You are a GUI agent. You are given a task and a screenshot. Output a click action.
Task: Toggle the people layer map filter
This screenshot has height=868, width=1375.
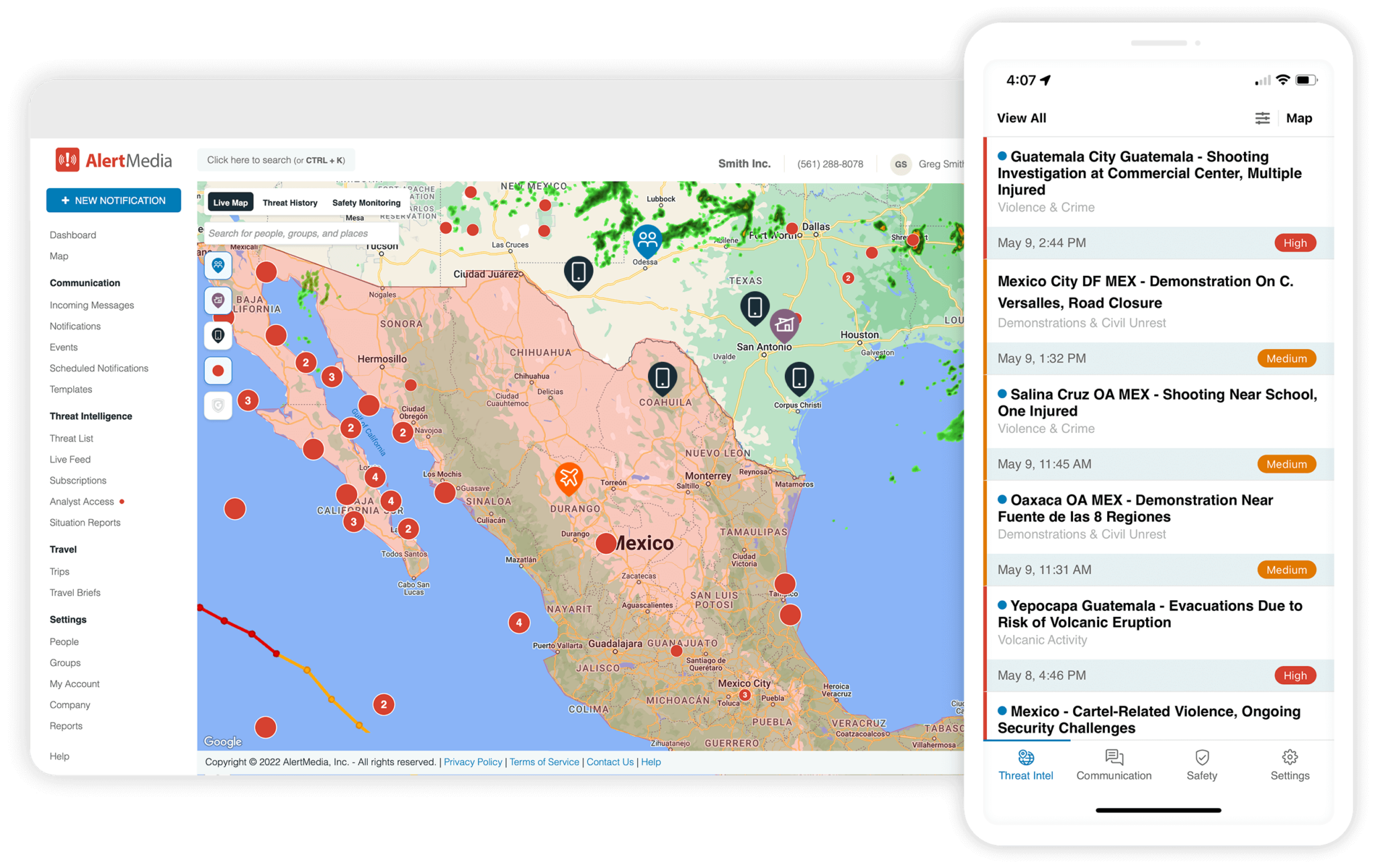click(218, 265)
